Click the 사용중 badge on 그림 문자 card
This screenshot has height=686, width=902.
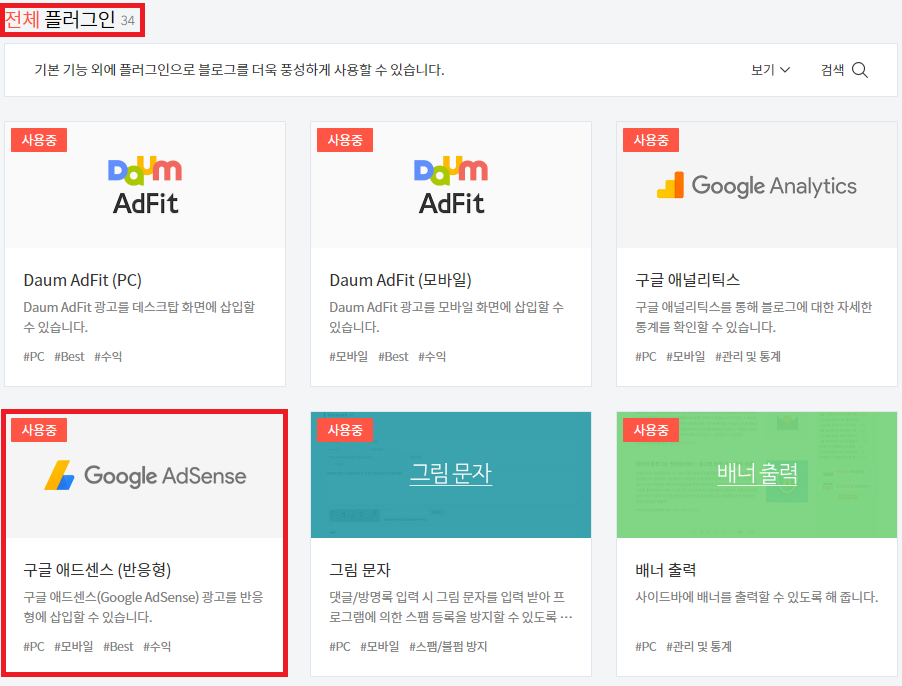pos(345,430)
